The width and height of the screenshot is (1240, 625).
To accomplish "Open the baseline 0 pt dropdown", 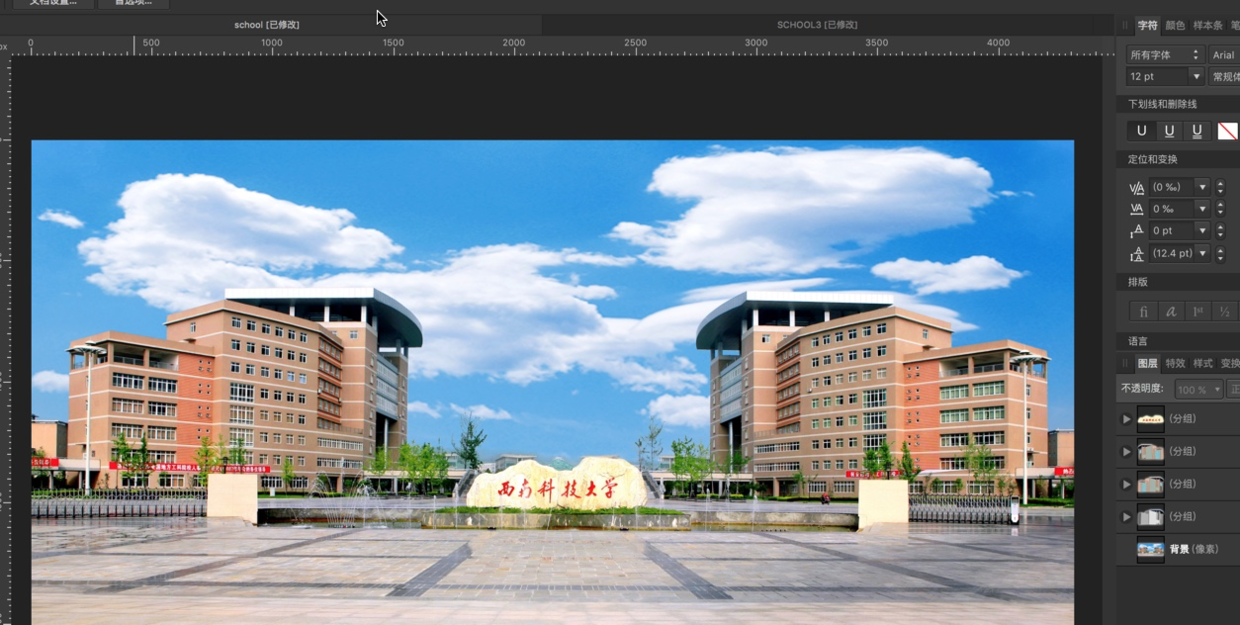I will [1203, 231].
